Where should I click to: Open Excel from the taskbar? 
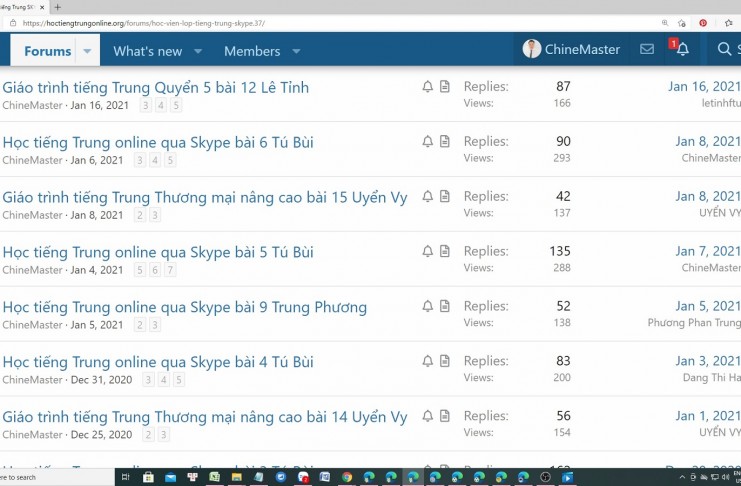[214, 477]
